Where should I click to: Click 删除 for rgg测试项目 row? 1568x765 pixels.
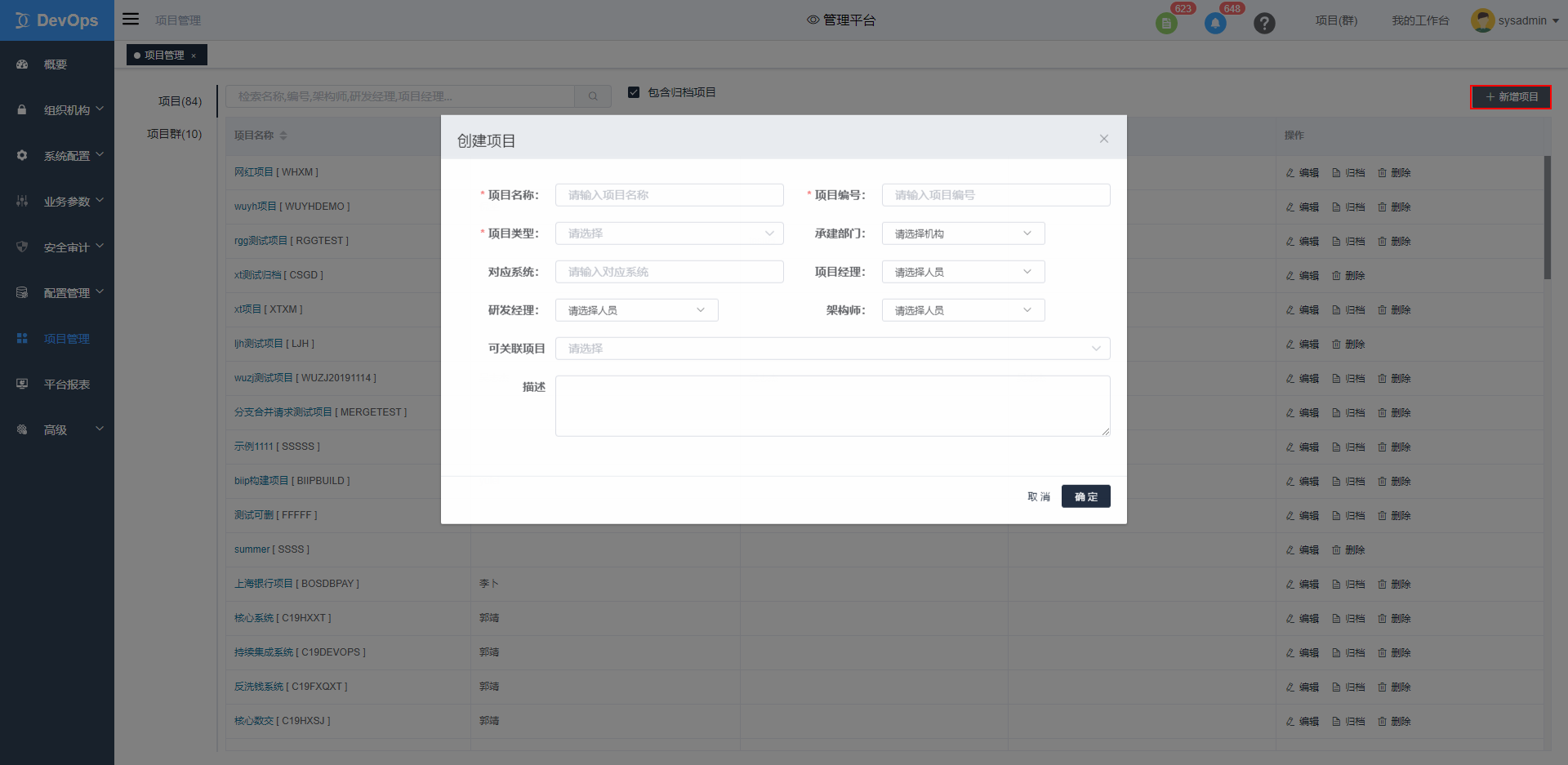coord(1394,242)
